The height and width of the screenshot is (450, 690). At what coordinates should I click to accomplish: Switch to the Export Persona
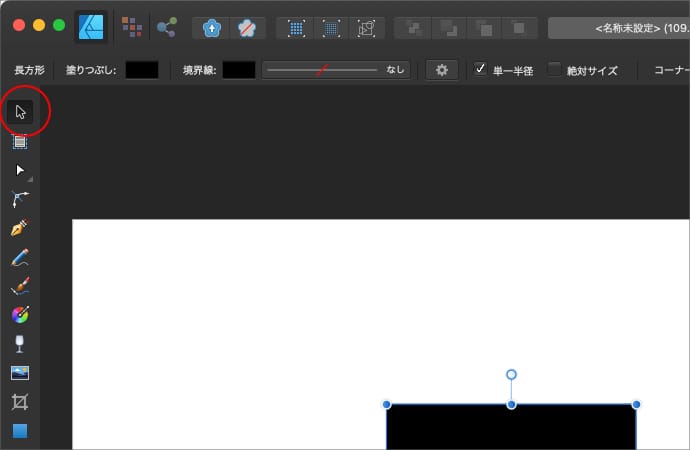(x=166, y=27)
